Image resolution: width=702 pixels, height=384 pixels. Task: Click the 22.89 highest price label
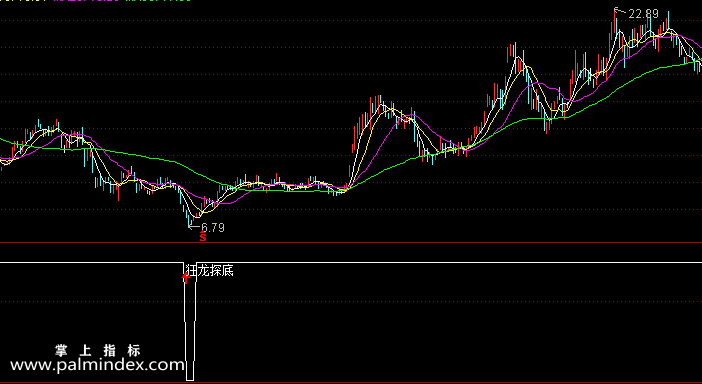point(643,14)
